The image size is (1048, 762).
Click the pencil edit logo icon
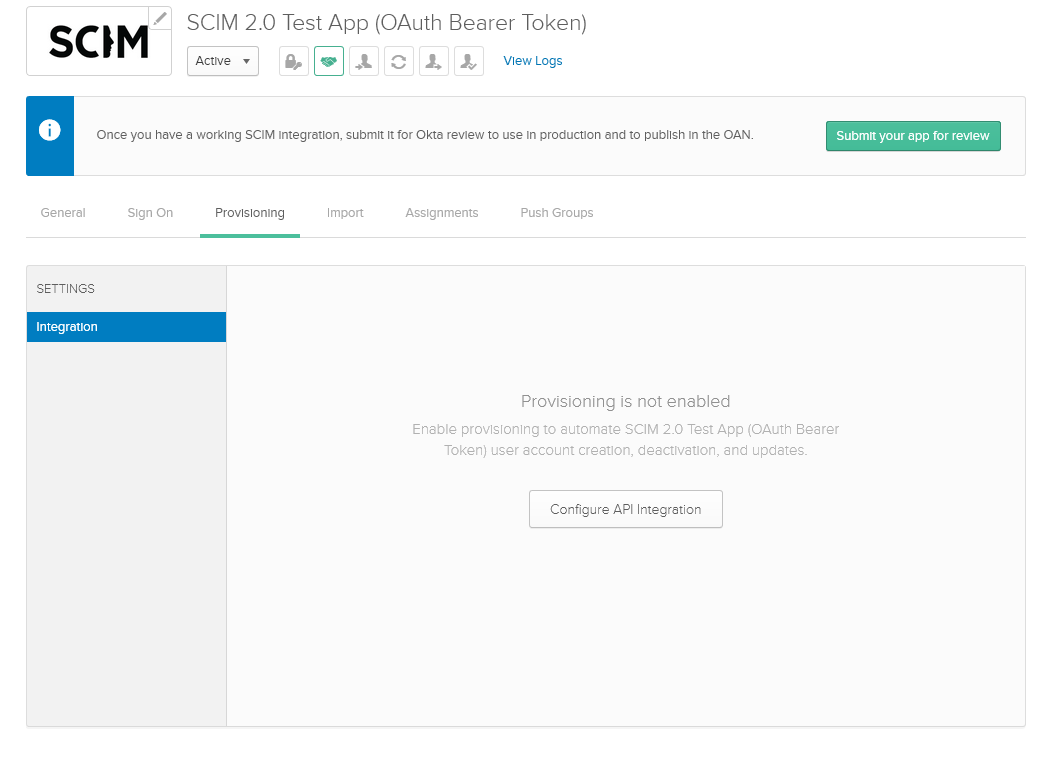pos(160,18)
